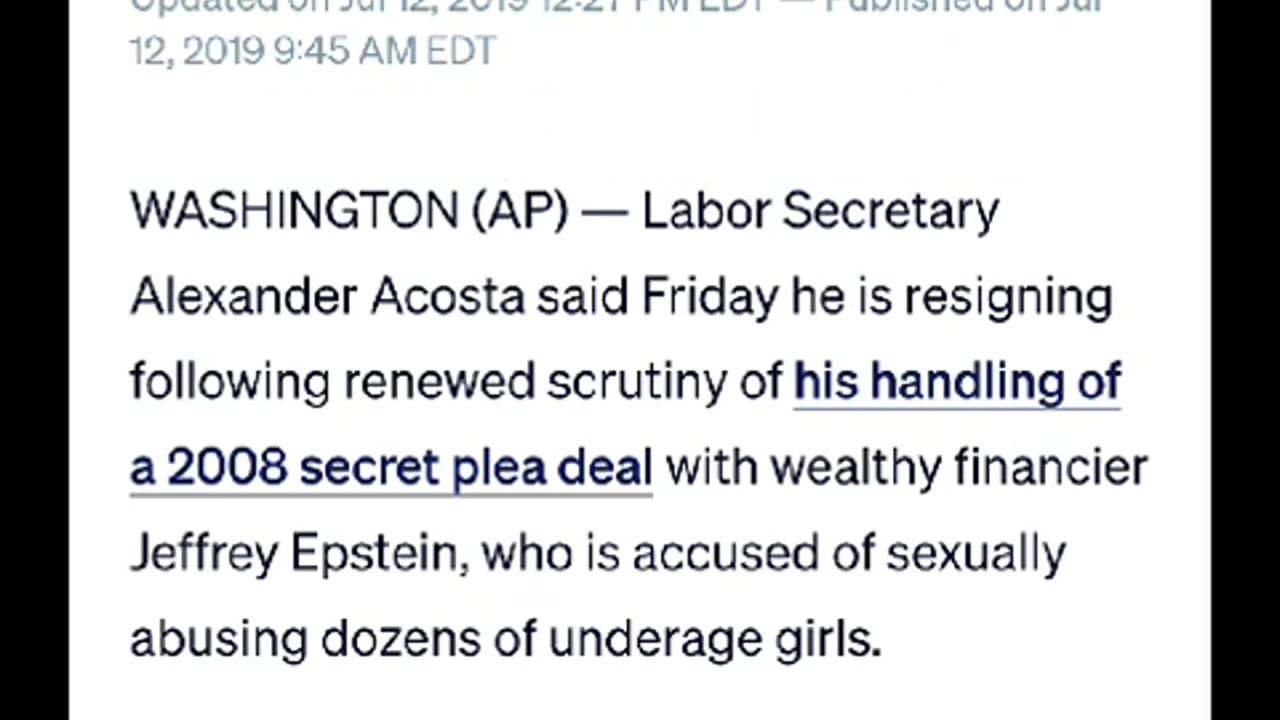Follow the 'a 2008 secret plea deal' link
1280x720 pixels.
coord(391,468)
